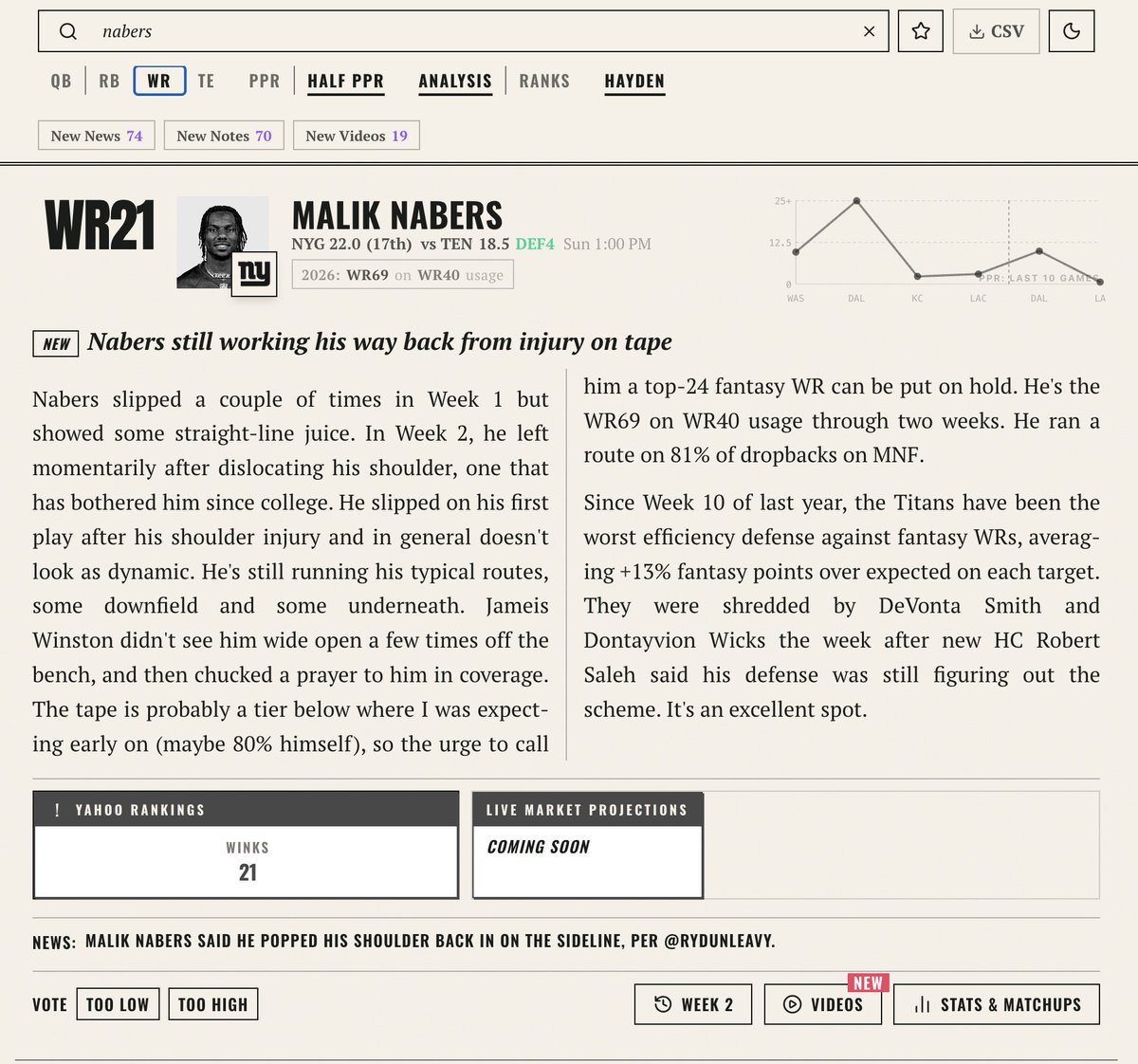Click the WR21 rank label

(x=100, y=226)
